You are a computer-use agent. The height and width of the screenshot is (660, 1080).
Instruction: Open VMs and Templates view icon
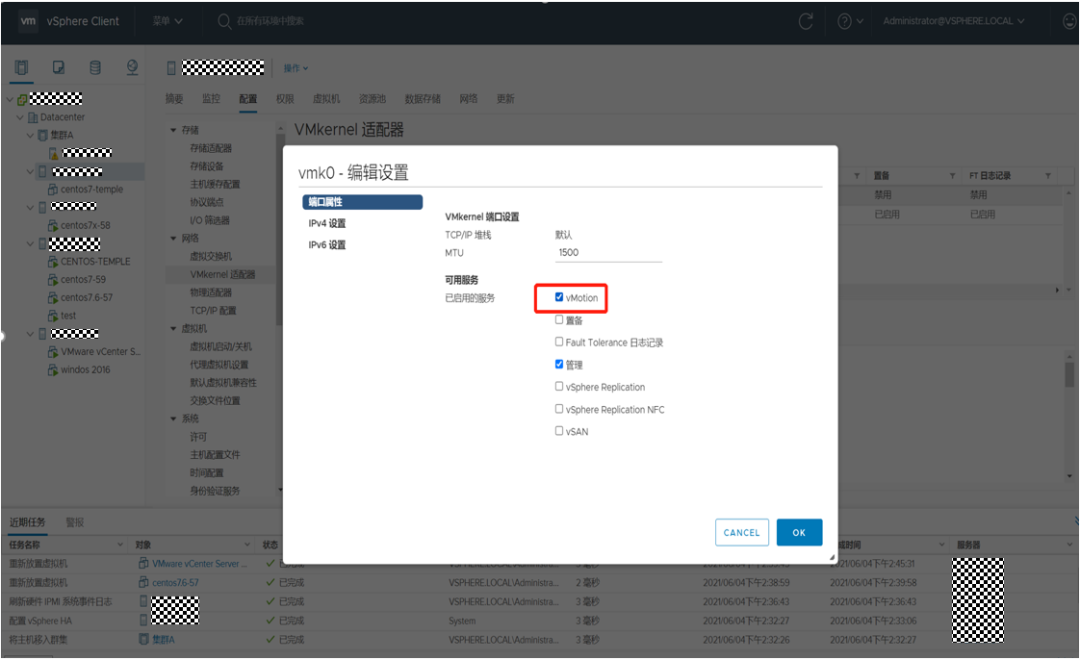coord(59,67)
